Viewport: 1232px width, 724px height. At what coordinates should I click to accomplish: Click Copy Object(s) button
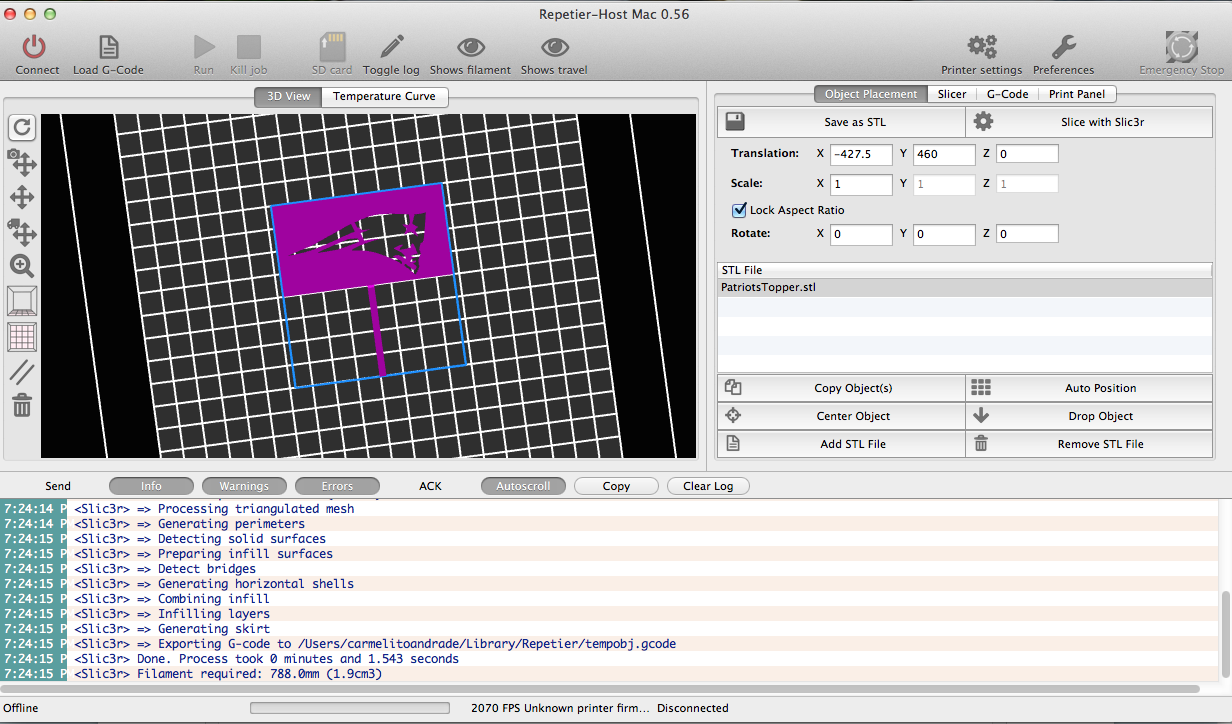point(841,388)
